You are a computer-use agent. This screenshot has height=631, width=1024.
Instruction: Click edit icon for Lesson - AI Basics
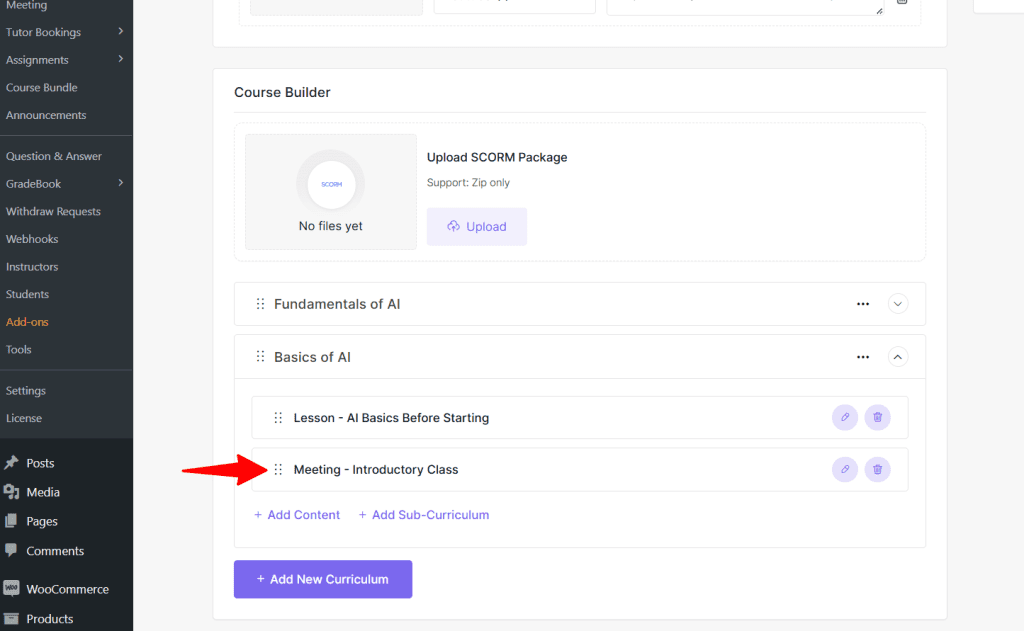tap(845, 417)
